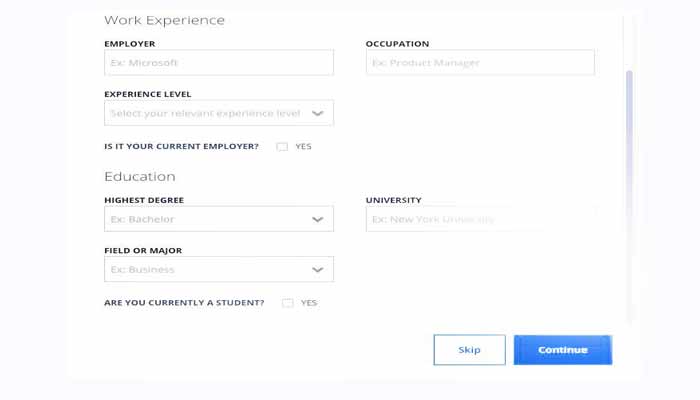The height and width of the screenshot is (400, 700).
Task: Click the HIGHEST DEGREE field label
Action: coord(144,200)
